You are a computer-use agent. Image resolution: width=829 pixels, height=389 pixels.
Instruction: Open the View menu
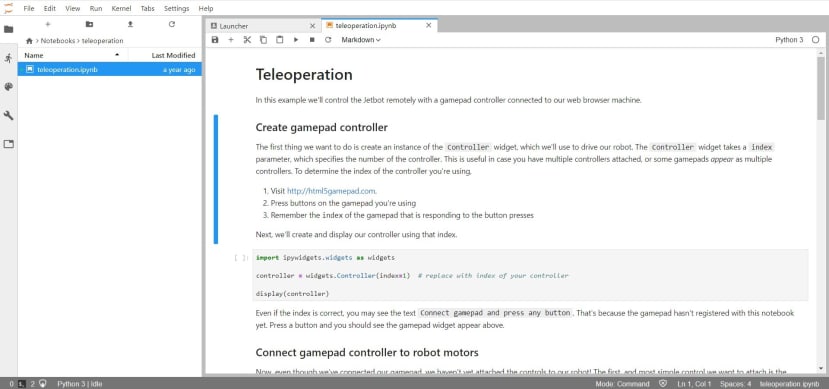(x=73, y=8)
